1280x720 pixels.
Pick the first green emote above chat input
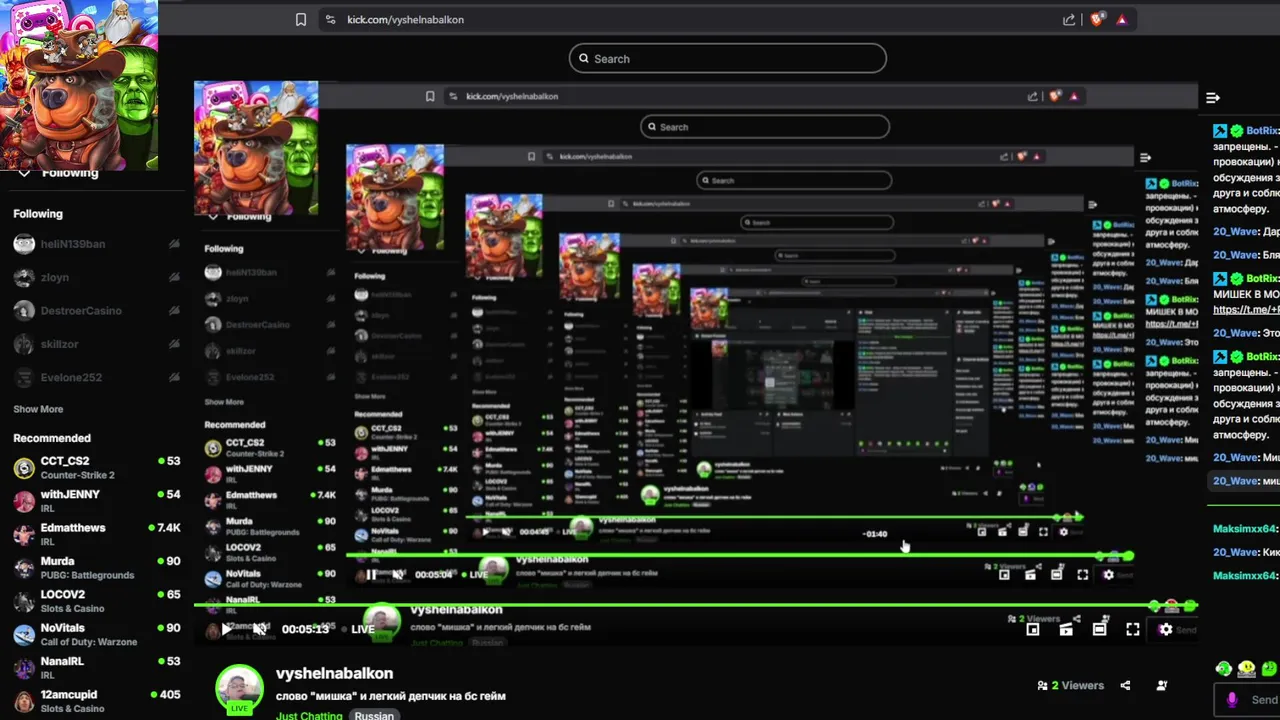pyautogui.click(x=1223, y=668)
